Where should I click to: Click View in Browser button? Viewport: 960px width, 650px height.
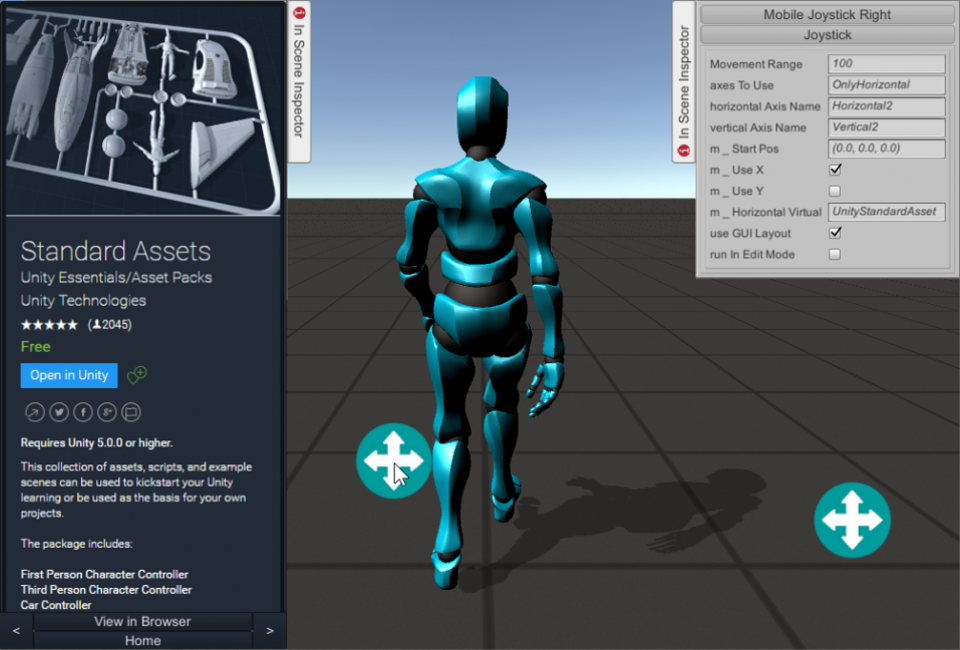(x=143, y=621)
